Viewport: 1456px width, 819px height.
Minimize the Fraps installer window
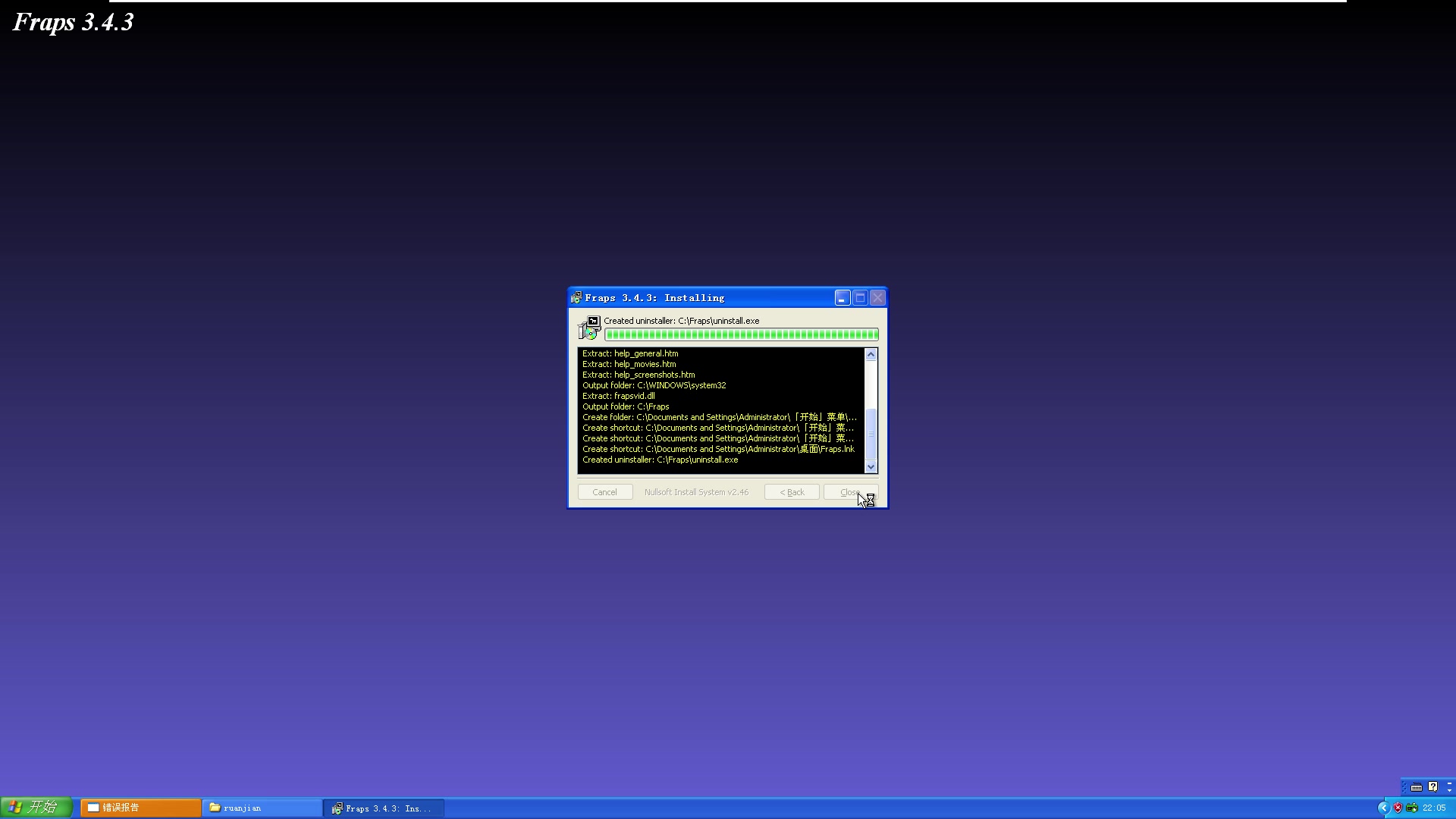point(843,298)
